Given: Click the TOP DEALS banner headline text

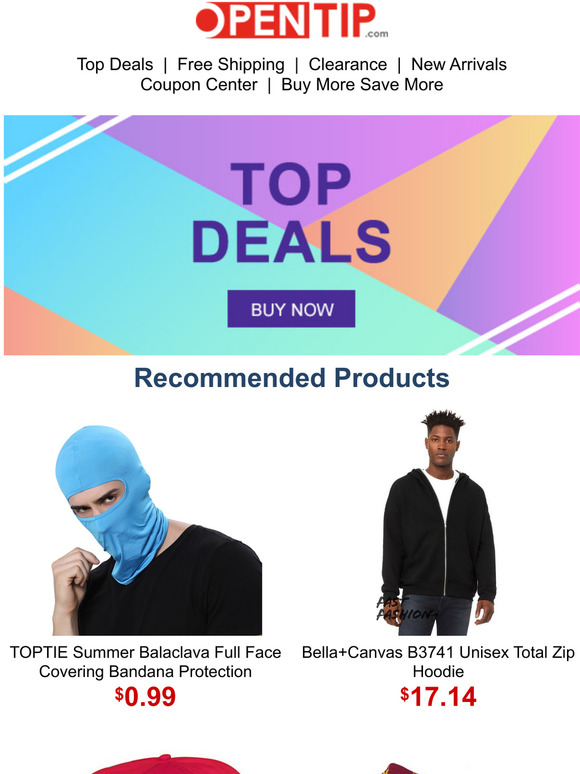Looking at the screenshot, I should [291, 212].
